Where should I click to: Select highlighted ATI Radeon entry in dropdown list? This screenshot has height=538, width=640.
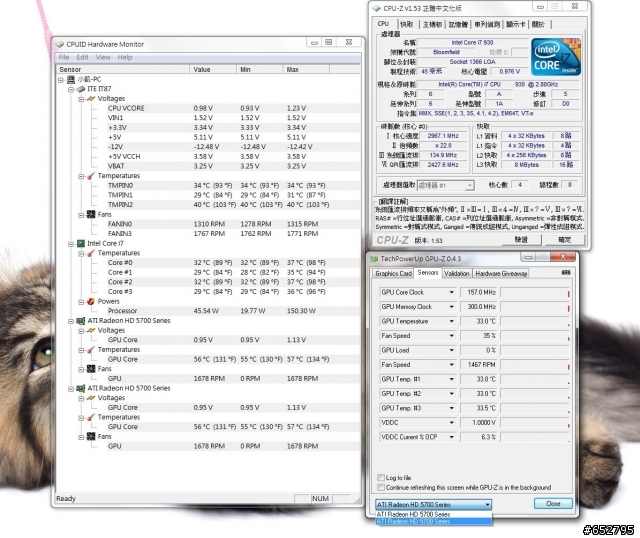[x=434, y=521]
